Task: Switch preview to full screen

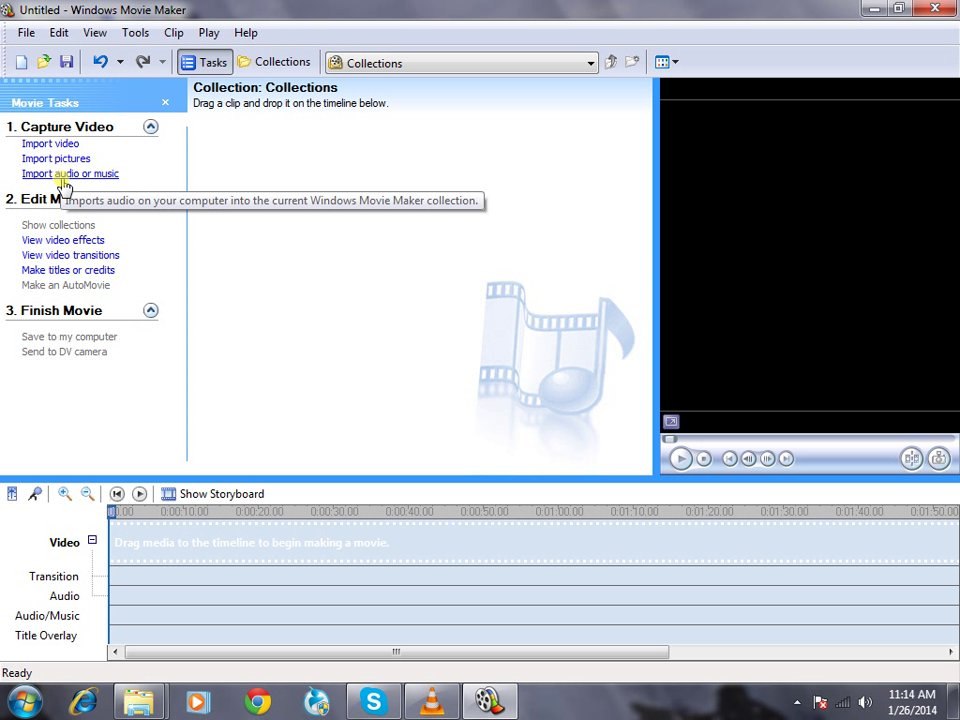Action: [x=671, y=422]
